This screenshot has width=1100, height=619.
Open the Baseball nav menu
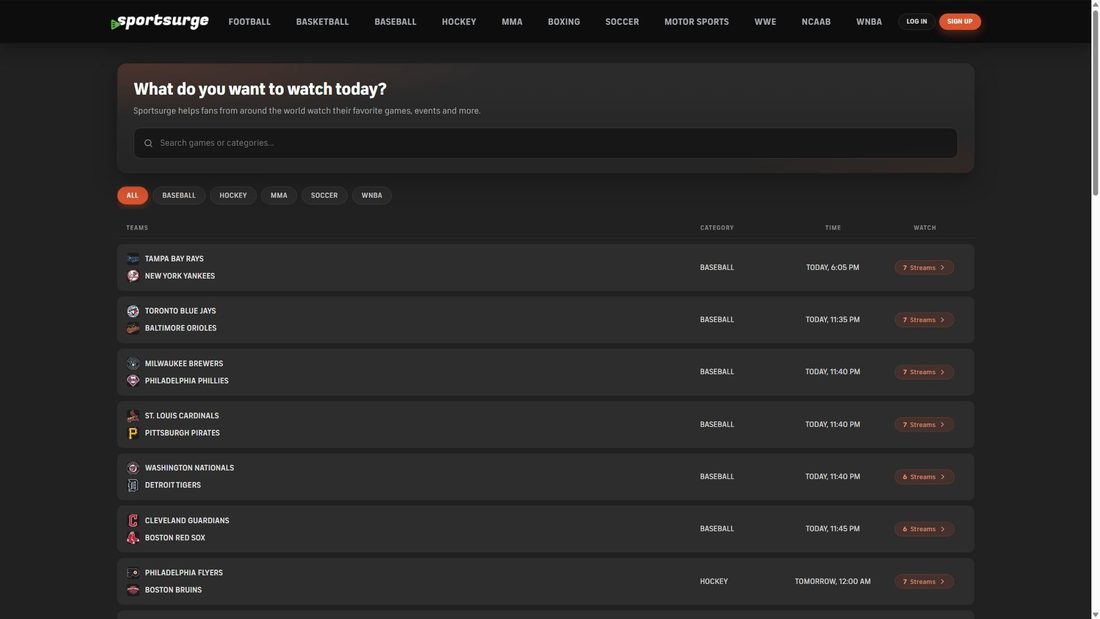[395, 22]
